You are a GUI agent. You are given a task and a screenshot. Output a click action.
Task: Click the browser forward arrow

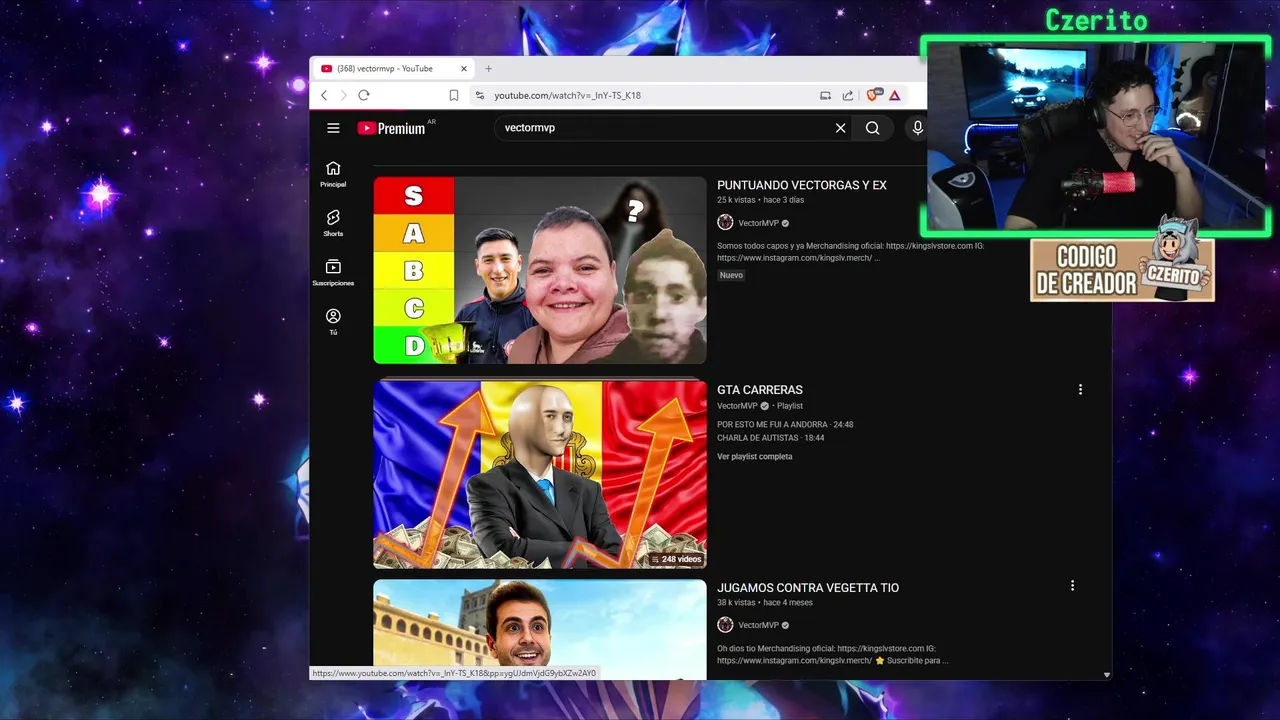tap(343, 95)
